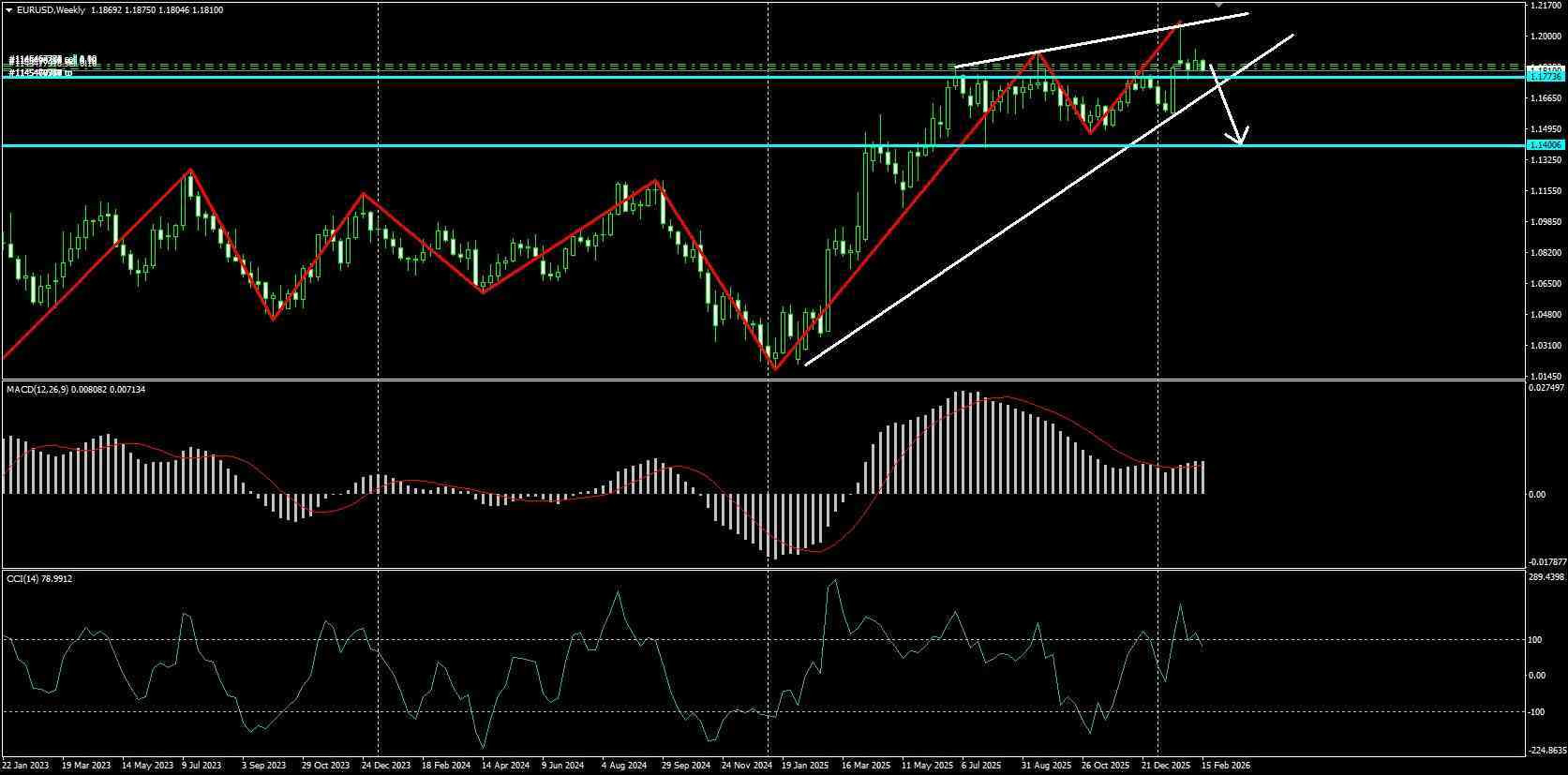Click the 22 Jan 2023 date label

click(25, 766)
